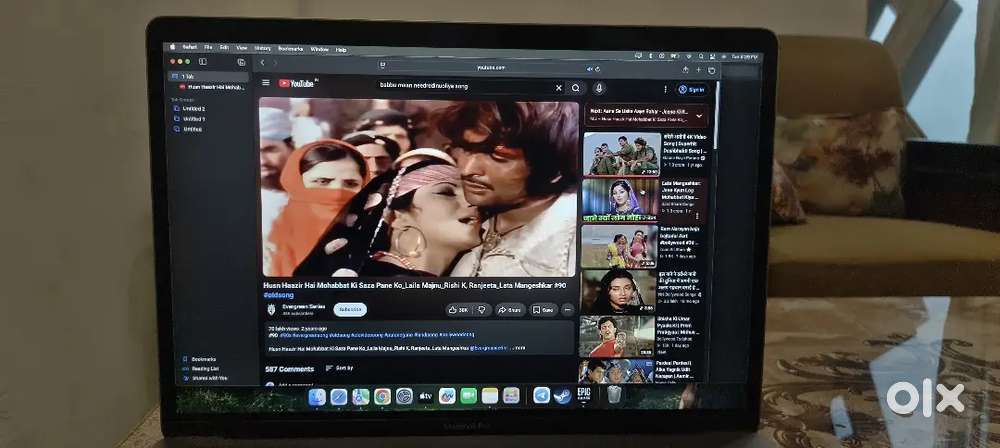
Task: Open Epic Games launcher in Dock
Action: pos(584,394)
